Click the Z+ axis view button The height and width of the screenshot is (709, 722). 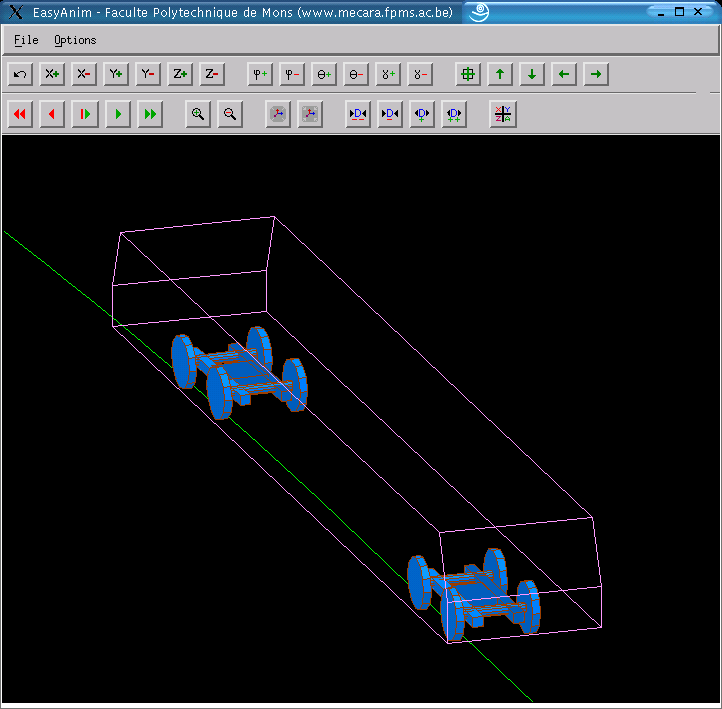tap(180, 74)
